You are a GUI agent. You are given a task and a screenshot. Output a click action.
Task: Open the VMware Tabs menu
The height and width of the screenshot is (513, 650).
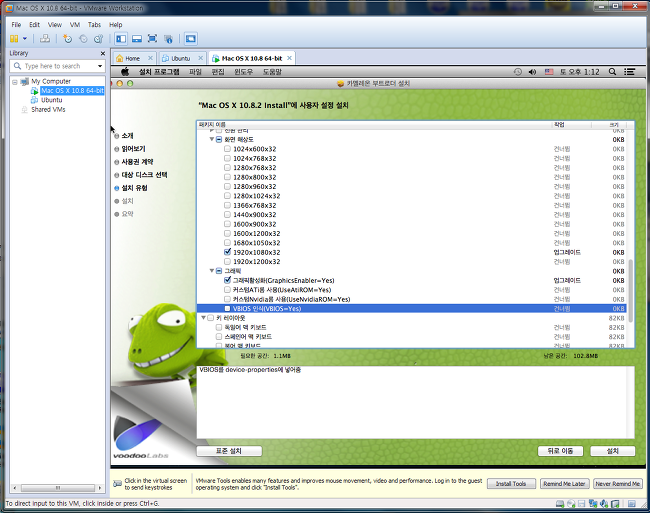pos(94,24)
